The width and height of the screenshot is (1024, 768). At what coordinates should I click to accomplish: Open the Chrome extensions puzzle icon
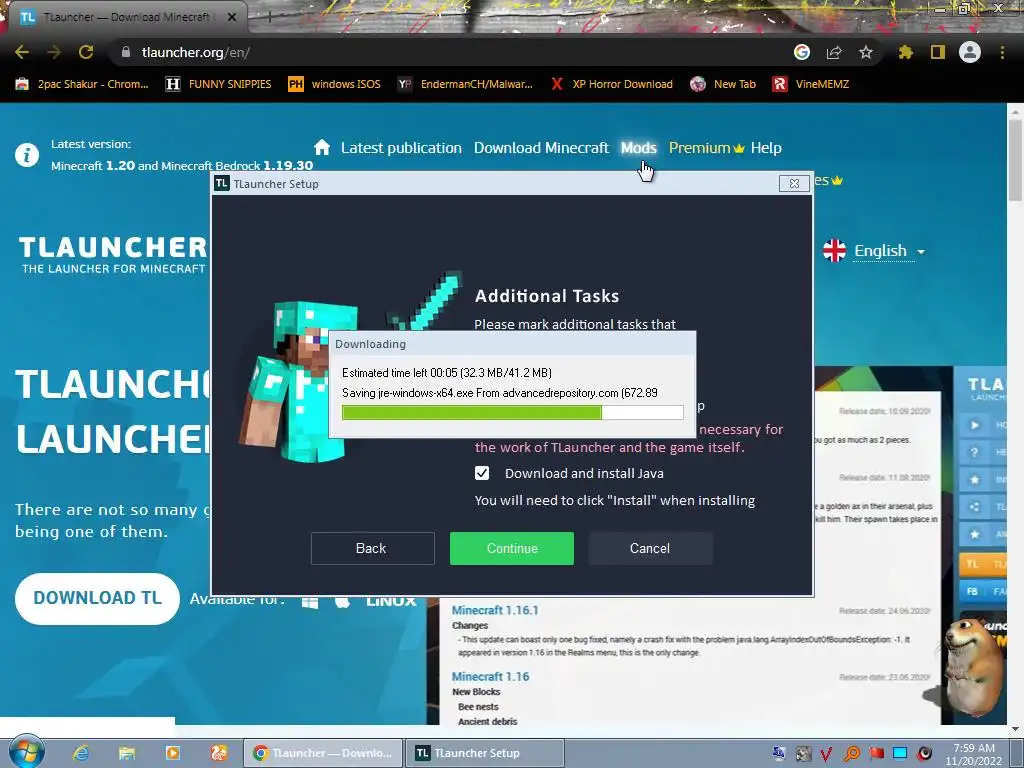tap(906, 52)
